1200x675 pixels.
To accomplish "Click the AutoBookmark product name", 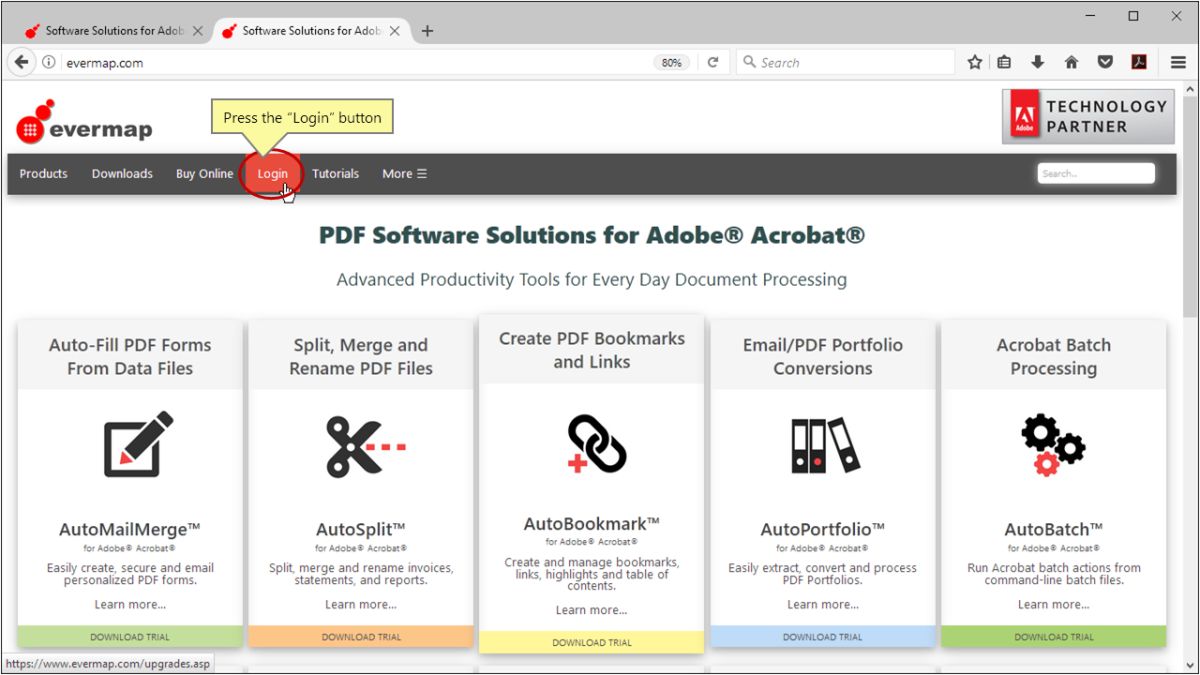I will coord(592,524).
